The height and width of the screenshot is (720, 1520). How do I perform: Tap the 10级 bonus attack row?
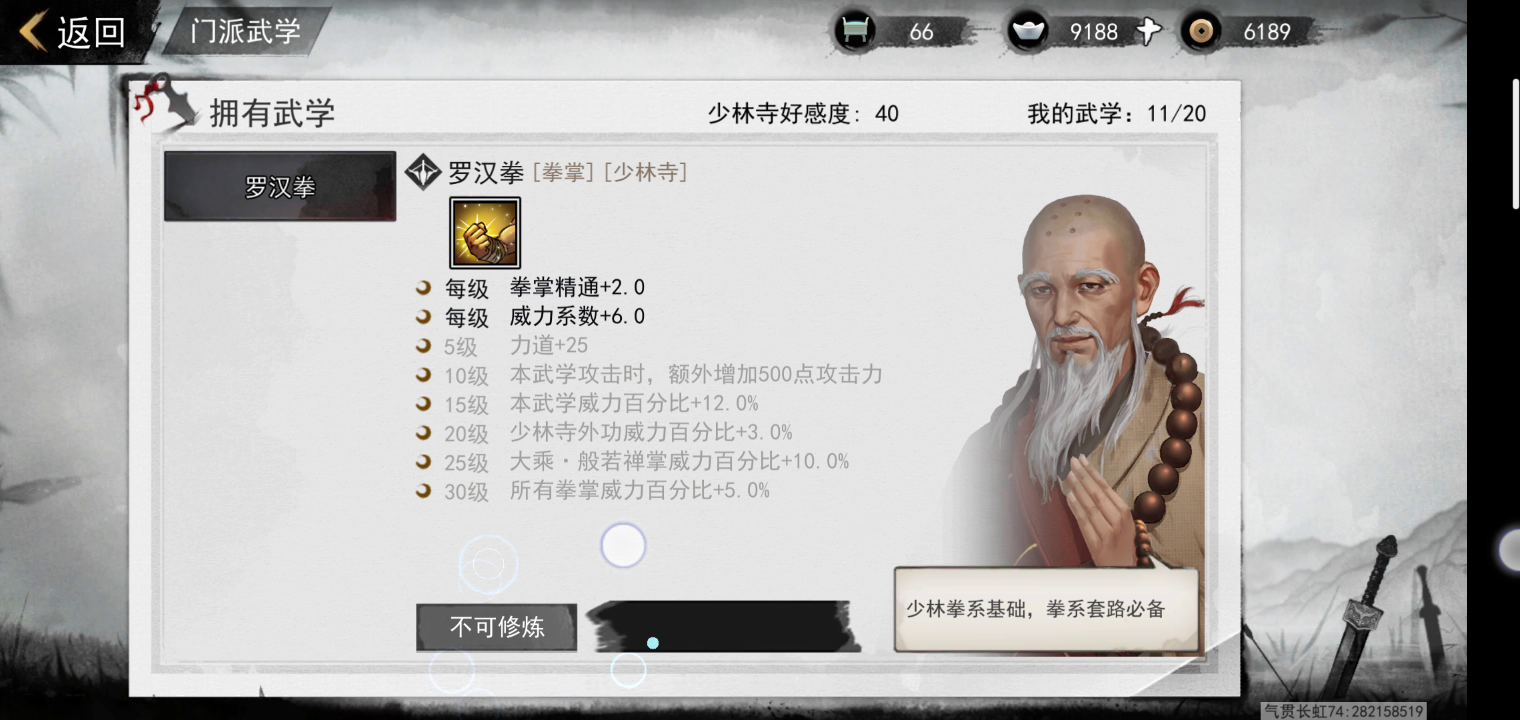click(650, 375)
